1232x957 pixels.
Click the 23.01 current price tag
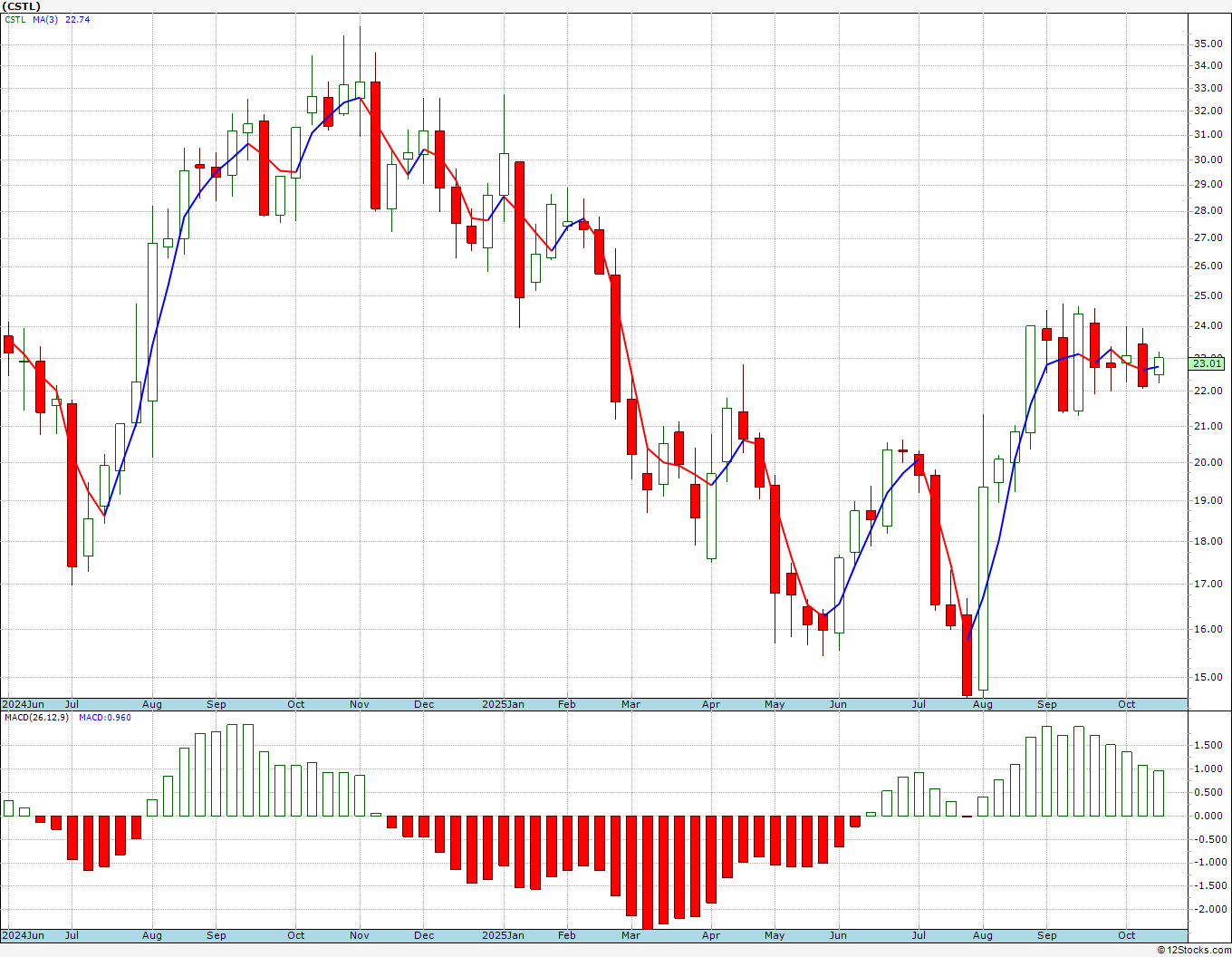point(1207,363)
